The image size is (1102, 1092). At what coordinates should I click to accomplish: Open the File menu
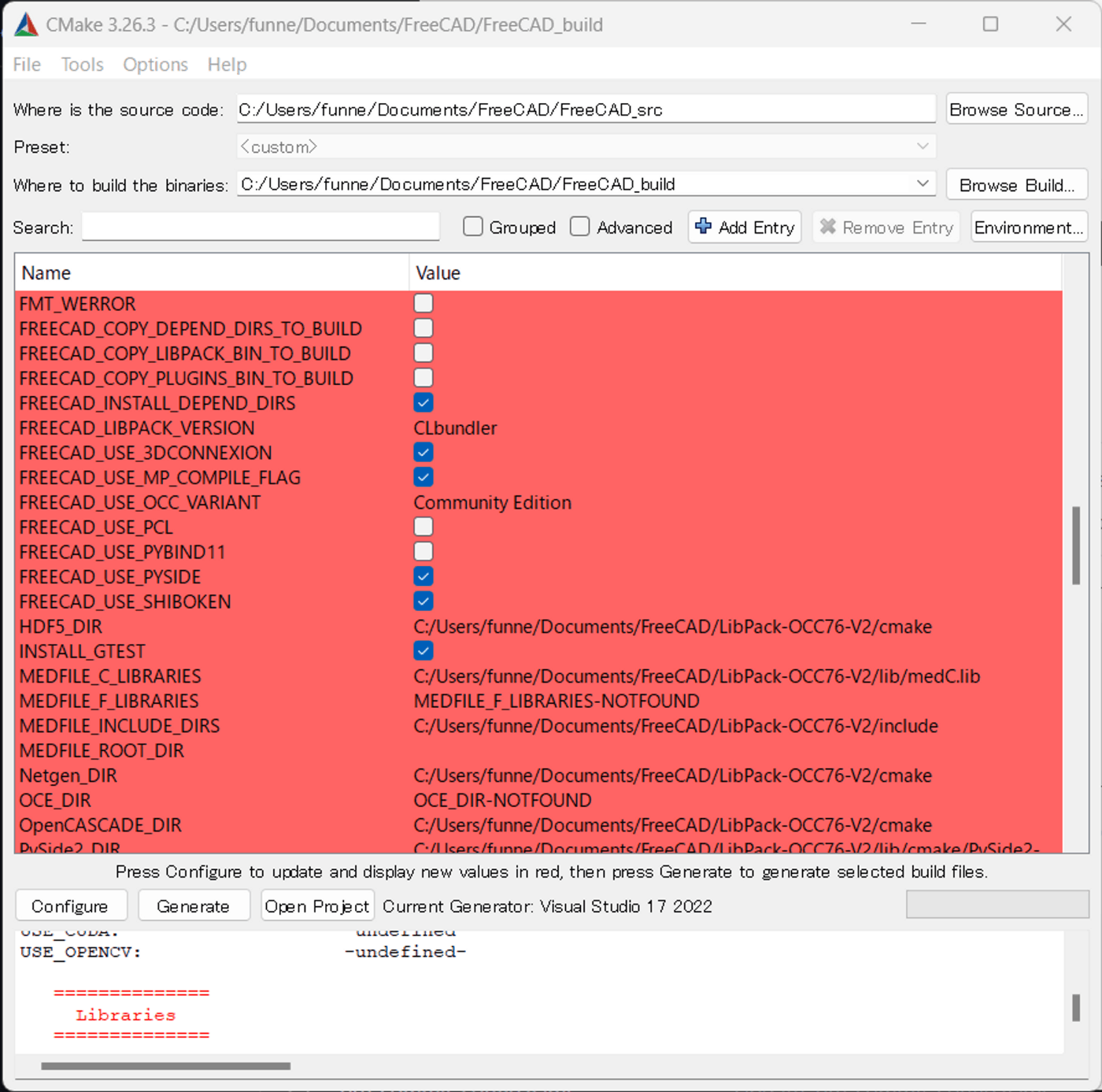pyautogui.click(x=27, y=65)
